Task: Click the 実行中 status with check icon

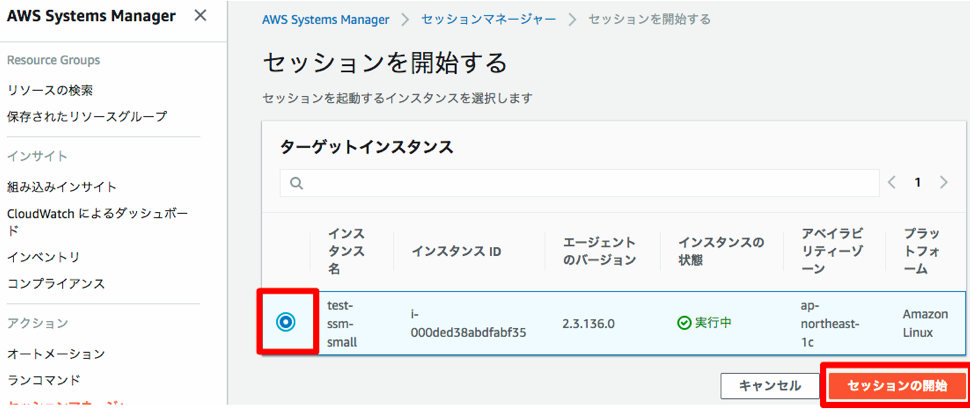Action: [x=705, y=323]
